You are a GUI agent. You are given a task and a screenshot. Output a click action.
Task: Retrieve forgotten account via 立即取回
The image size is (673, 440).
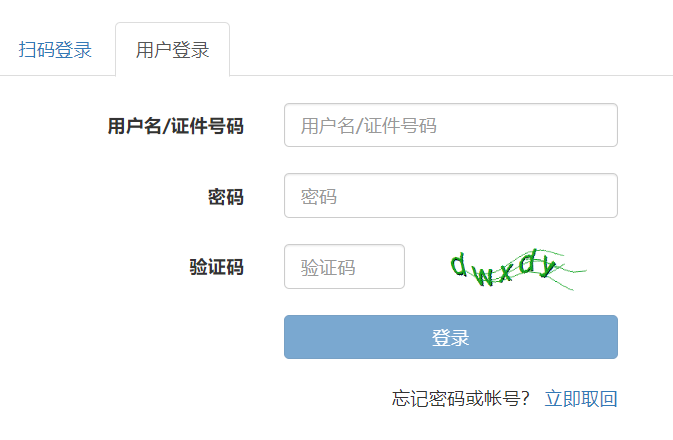click(x=581, y=399)
